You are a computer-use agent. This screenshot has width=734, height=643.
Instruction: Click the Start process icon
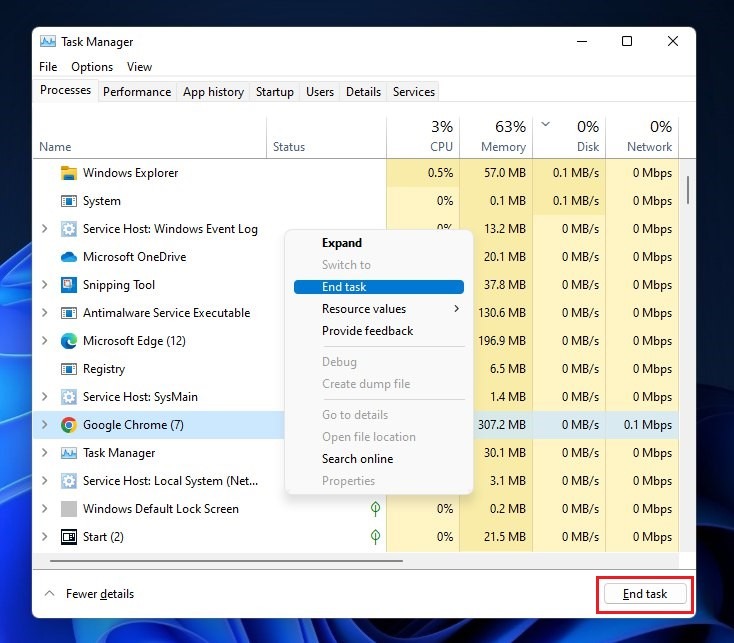(69, 537)
